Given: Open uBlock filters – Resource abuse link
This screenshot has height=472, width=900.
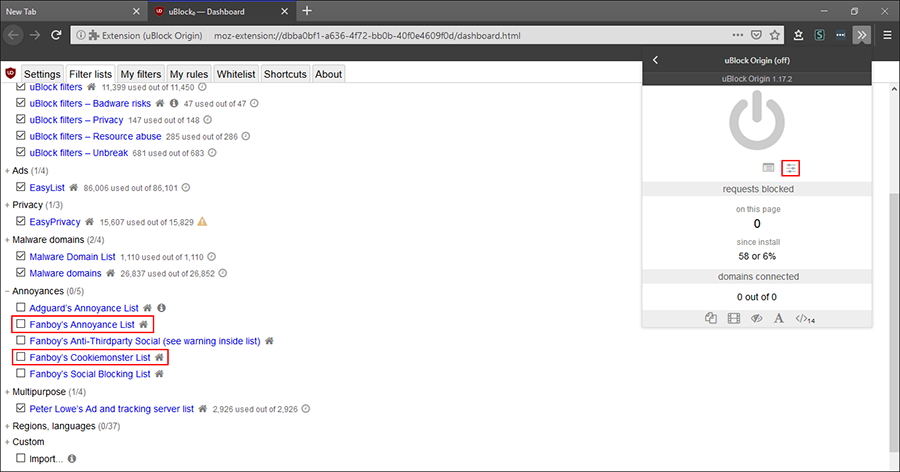Looking at the screenshot, I should pos(95,136).
